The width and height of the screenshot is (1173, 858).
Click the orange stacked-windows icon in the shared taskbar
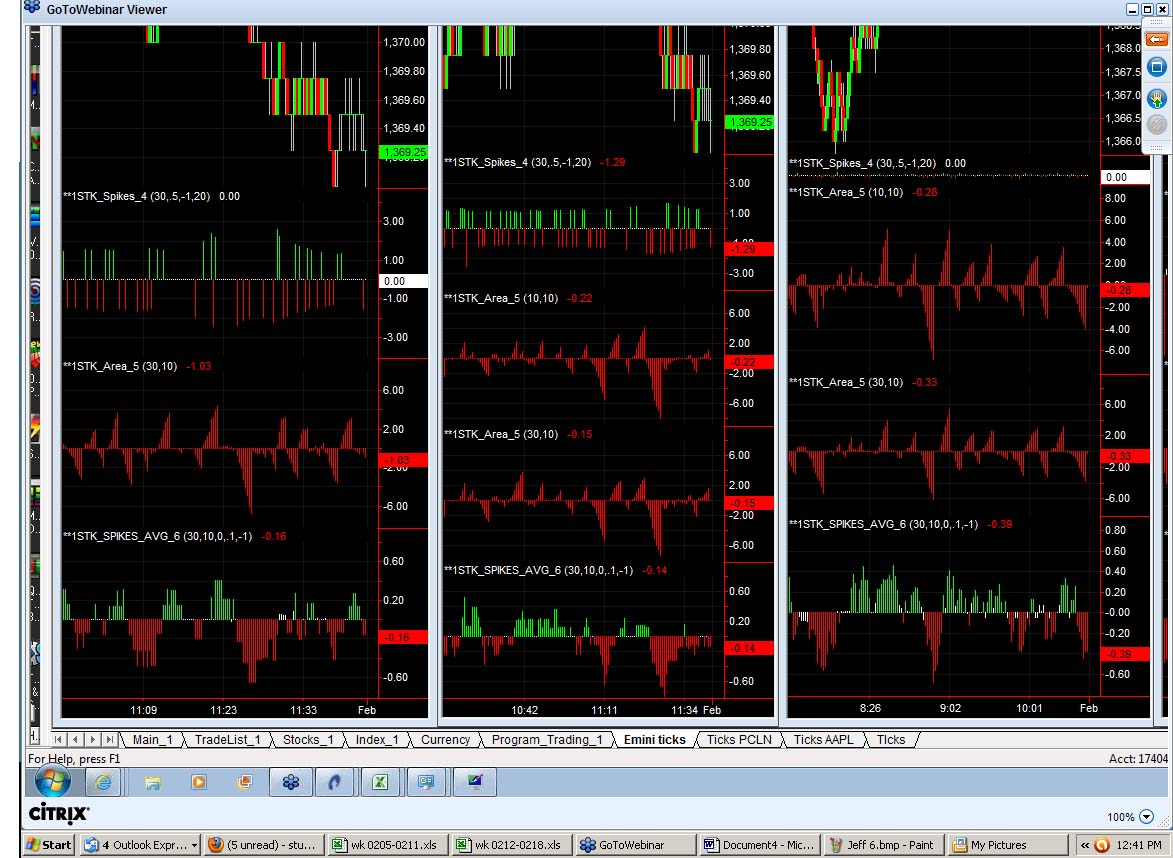pos(245,782)
